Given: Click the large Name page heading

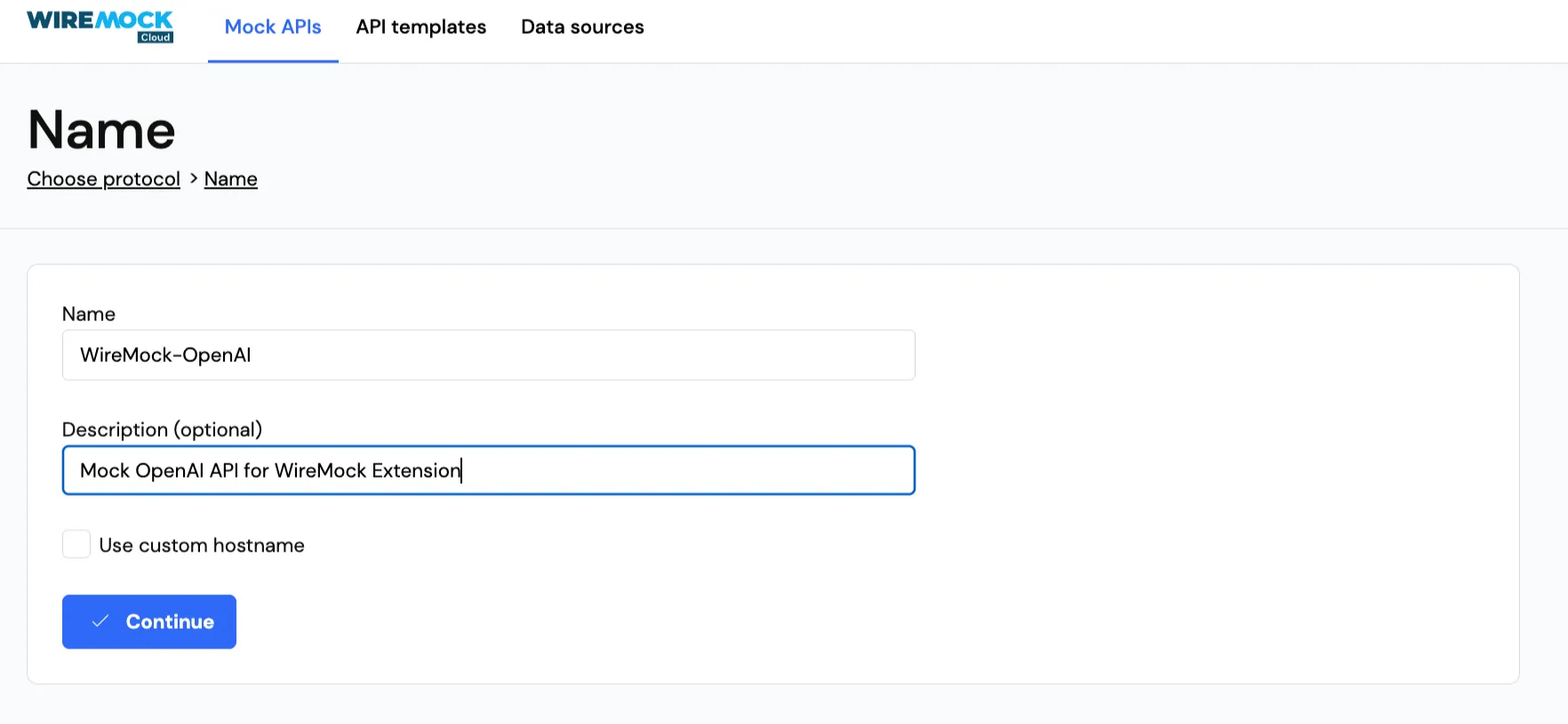Looking at the screenshot, I should (x=100, y=130).
